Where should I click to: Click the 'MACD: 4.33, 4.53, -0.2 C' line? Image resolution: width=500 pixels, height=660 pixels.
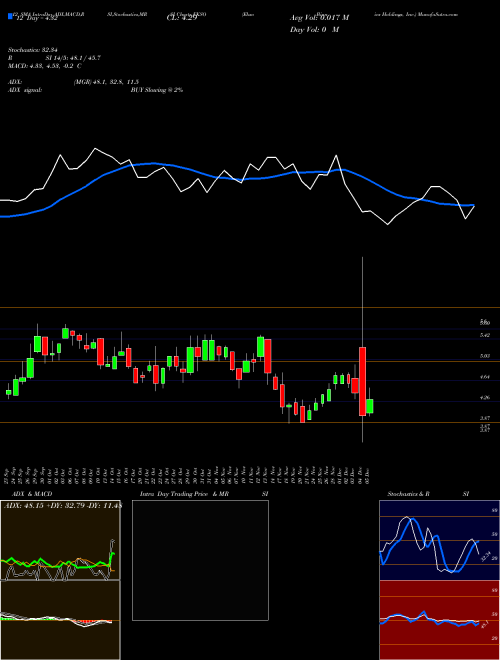click(45, 66)
